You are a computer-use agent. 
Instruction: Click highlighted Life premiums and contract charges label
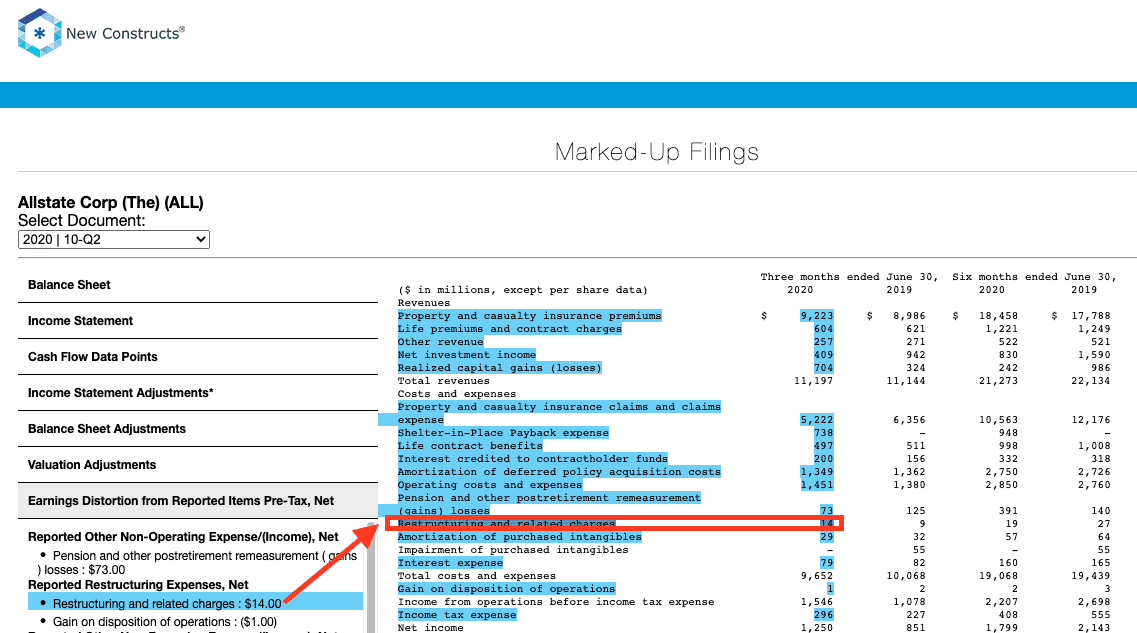[x=509, y=329]
